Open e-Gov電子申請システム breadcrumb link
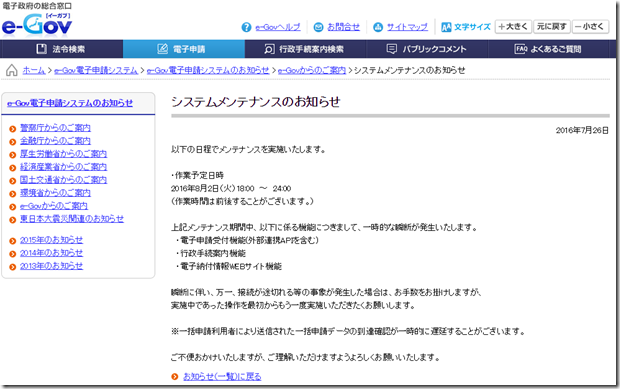 [96, 70]
